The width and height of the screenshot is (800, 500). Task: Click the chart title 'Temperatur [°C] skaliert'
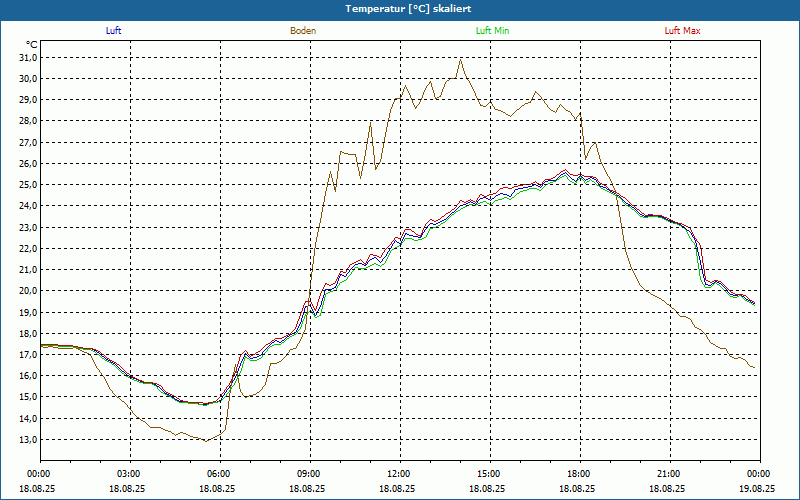tap(408, 9)
